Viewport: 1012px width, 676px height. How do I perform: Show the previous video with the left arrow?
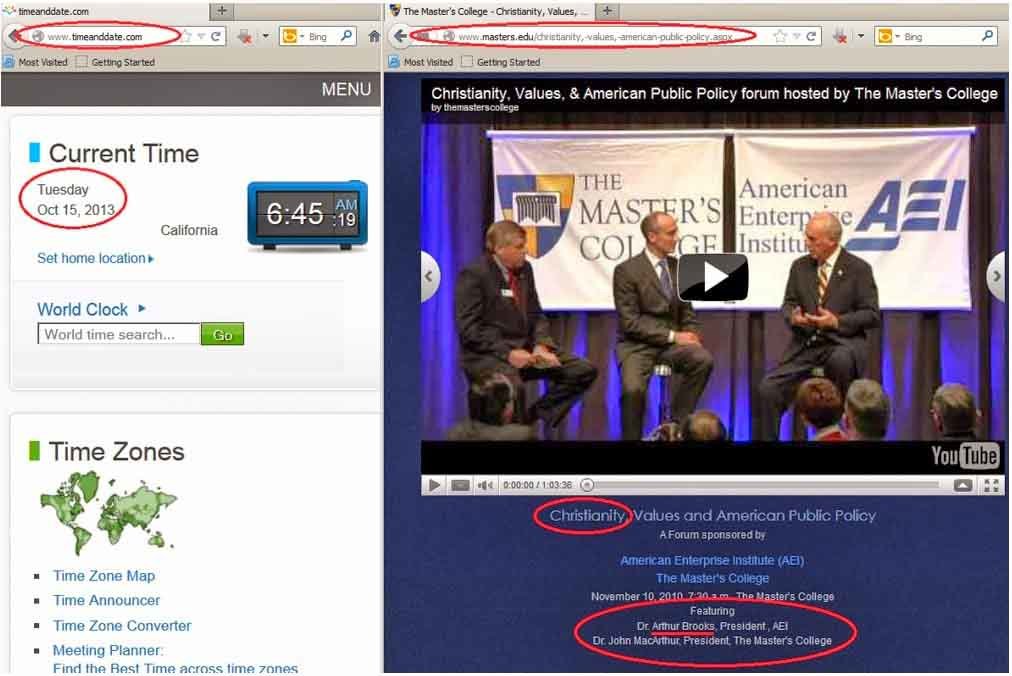430,277
